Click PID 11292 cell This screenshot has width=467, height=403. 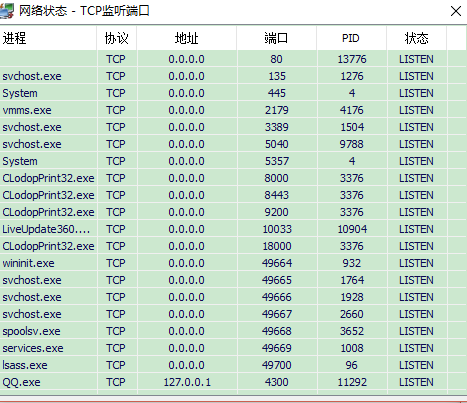[352, 382]
